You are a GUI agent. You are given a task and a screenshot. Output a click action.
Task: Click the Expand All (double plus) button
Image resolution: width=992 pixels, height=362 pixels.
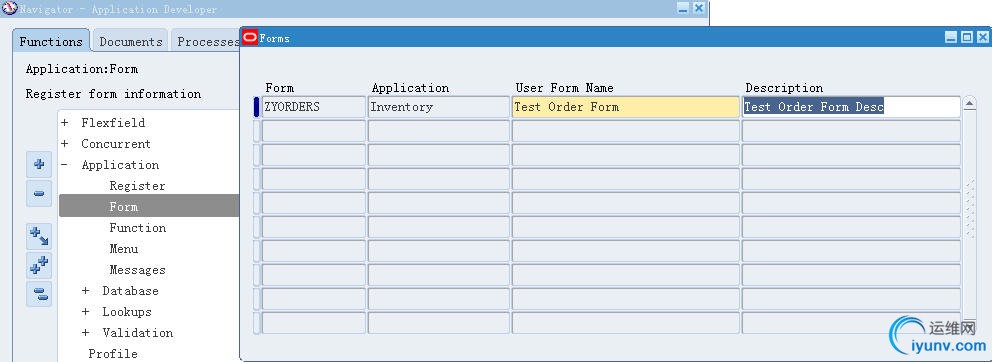pyautogui.click(x=39, y=265)
